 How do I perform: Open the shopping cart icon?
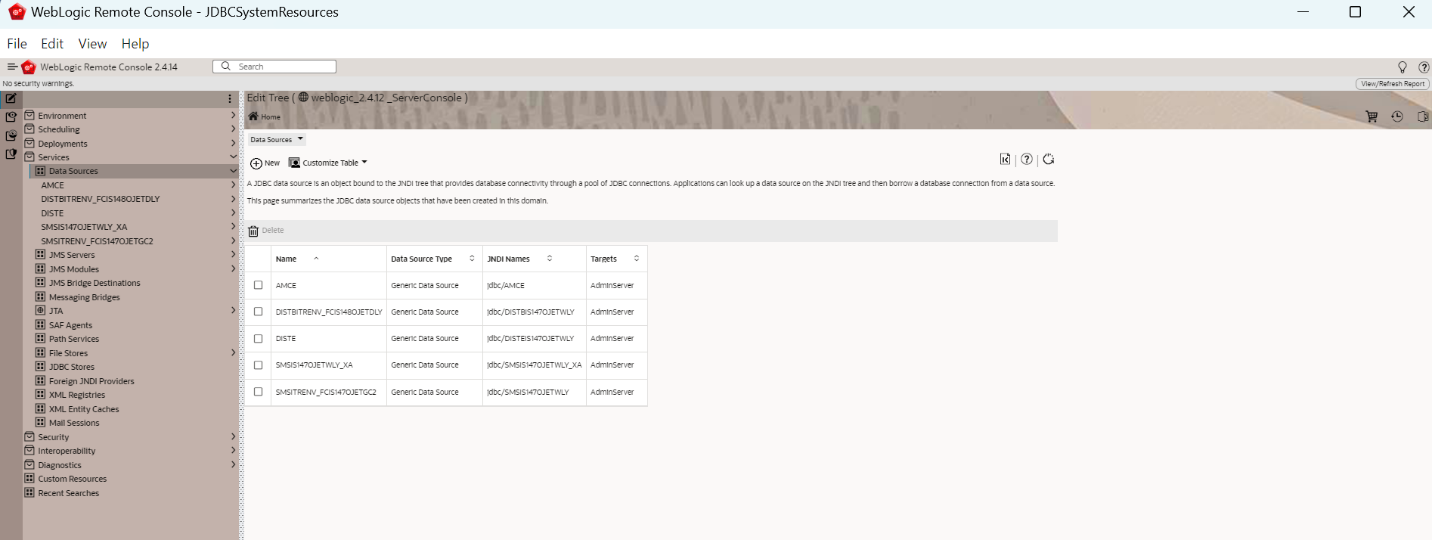click(1372, 117)
